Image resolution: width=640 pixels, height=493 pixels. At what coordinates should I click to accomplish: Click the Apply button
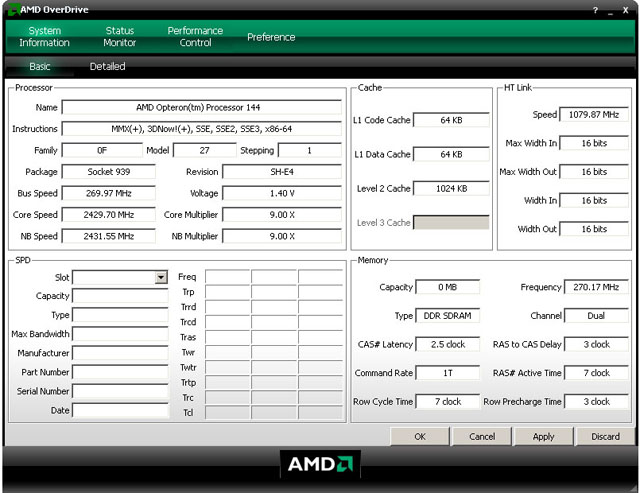tap(544, 437)
